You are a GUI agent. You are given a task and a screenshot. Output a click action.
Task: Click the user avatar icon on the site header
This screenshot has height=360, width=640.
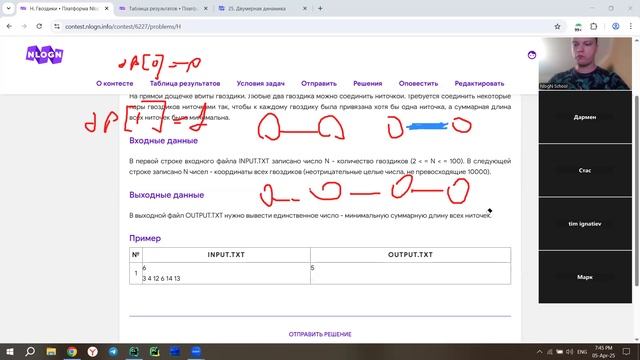pyautogui.click(x=531, y=55)
